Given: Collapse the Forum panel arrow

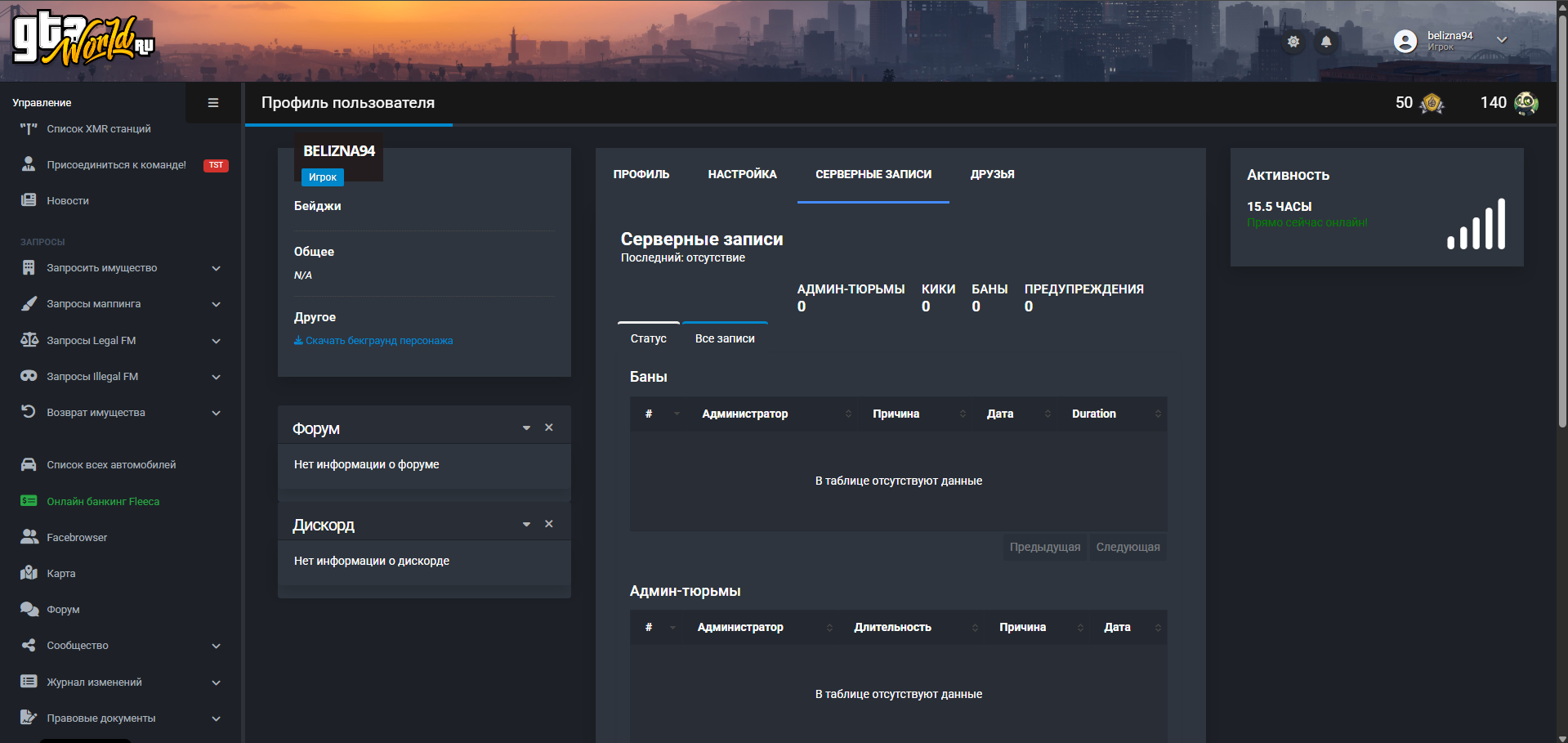Looking at the screenshot, I should 526,427.
